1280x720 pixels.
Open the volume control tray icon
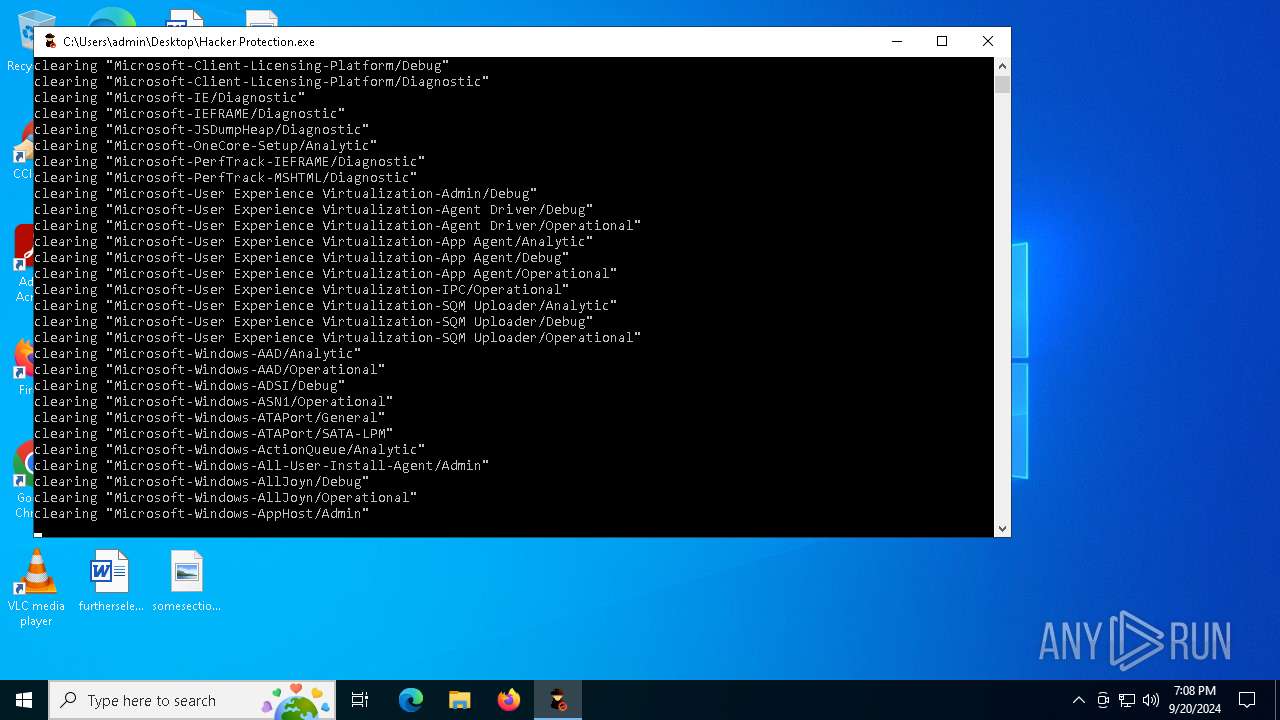tap(1151, 700)
